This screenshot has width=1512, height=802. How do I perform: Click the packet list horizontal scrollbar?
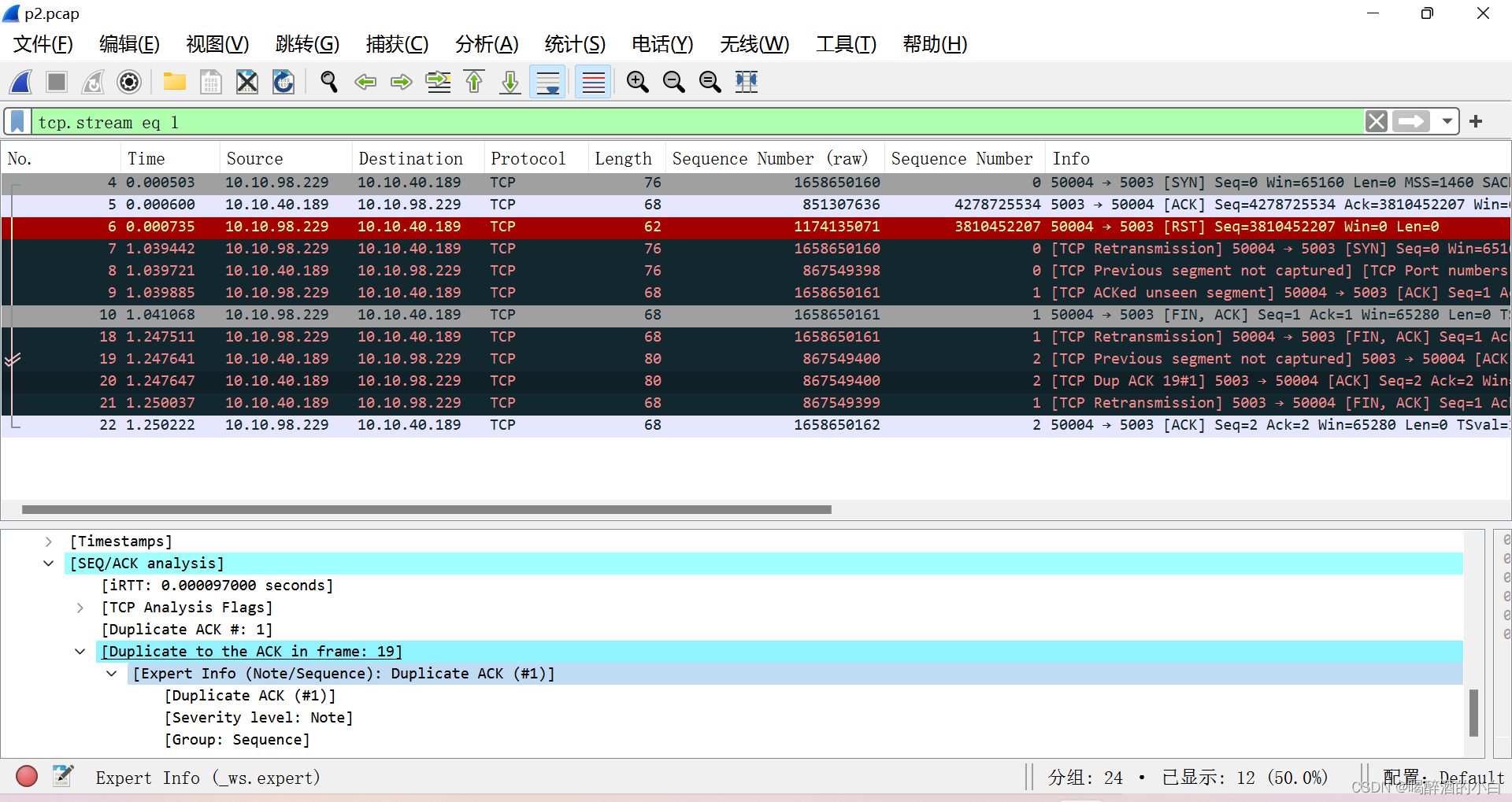coord(427,509)
